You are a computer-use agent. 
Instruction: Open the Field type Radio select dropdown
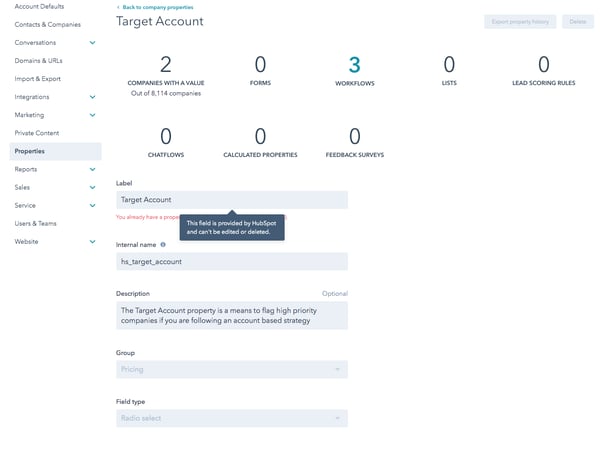[x=232, y=418]
